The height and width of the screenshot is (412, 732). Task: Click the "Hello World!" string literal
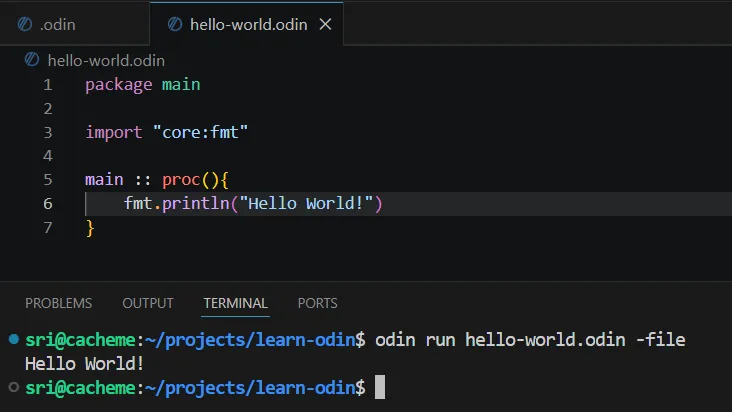tap(306, 203)
